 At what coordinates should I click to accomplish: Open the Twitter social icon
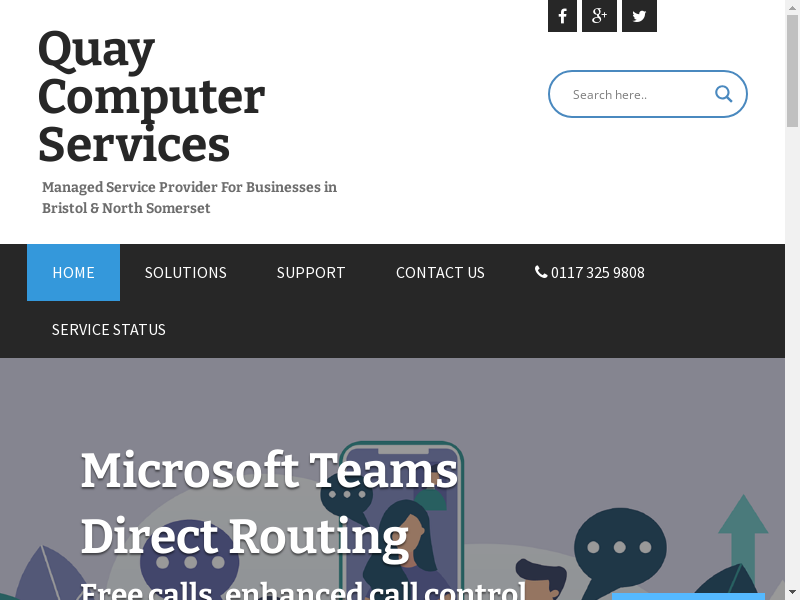click(x=639, y=16)
